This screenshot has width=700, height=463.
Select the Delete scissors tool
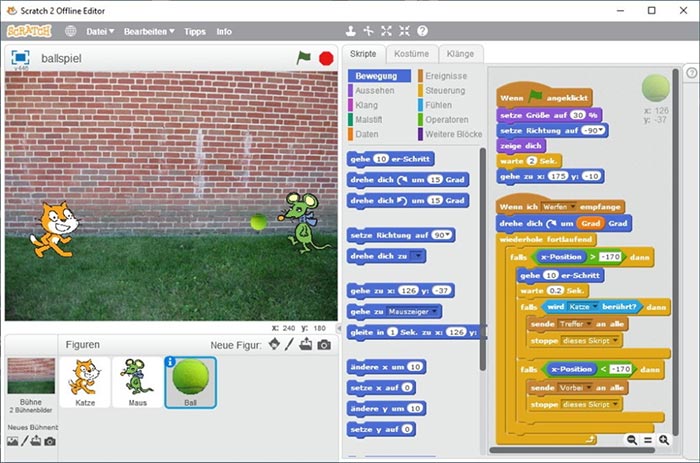368,31
